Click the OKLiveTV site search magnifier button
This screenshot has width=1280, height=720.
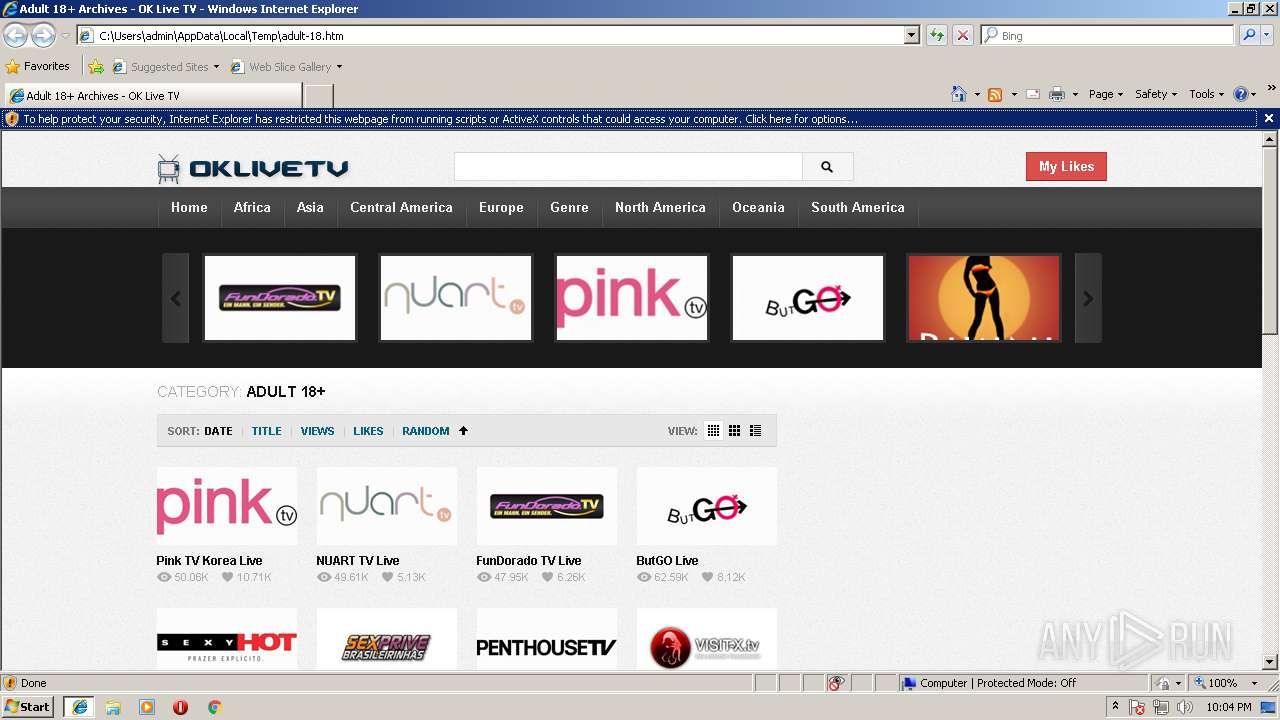point(827,167)
